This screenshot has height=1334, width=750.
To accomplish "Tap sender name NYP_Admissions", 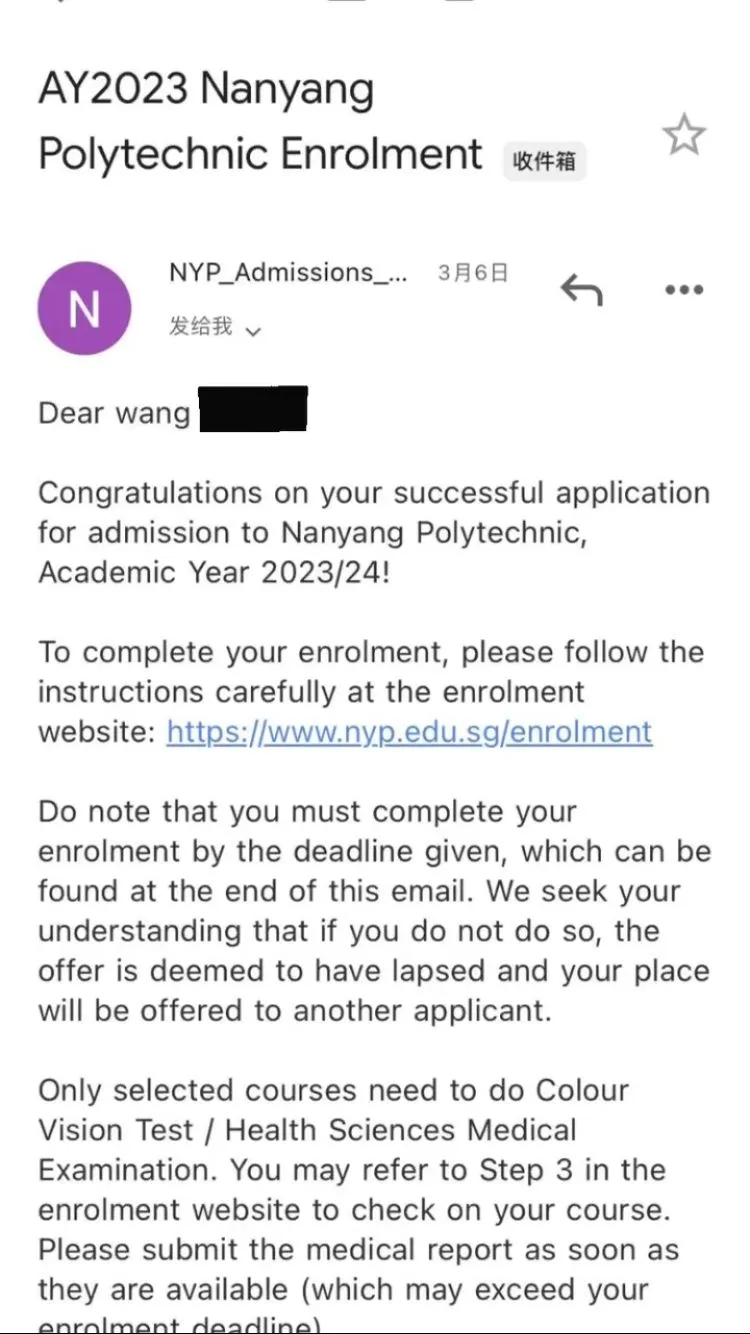I will click(288, 273).
